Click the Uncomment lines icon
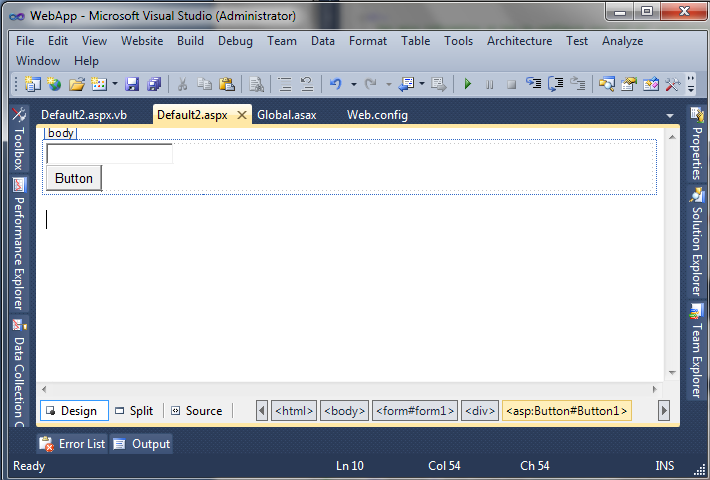This screenshot has width=710, height=480. tap(307, 84)
